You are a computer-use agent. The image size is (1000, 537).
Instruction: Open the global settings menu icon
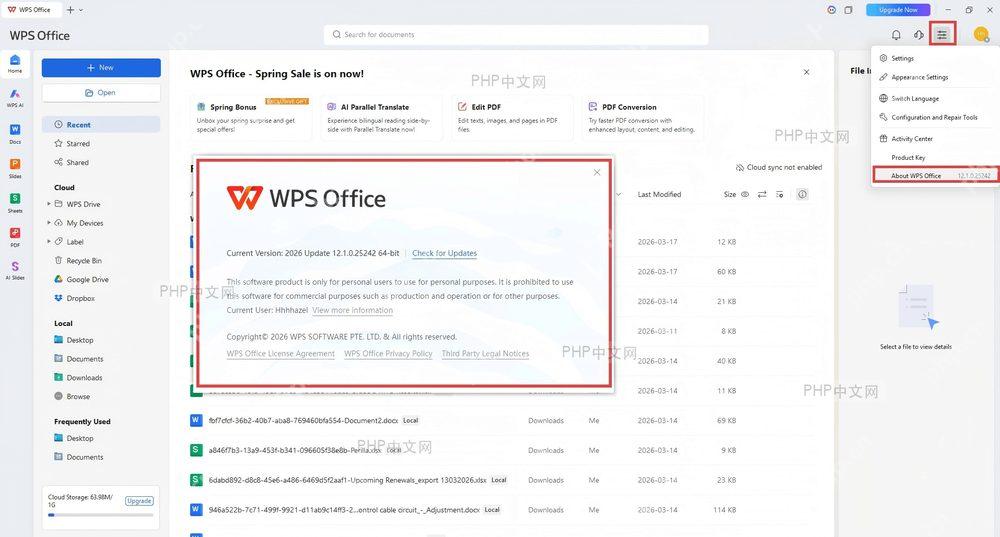click(x=942, y=34)
